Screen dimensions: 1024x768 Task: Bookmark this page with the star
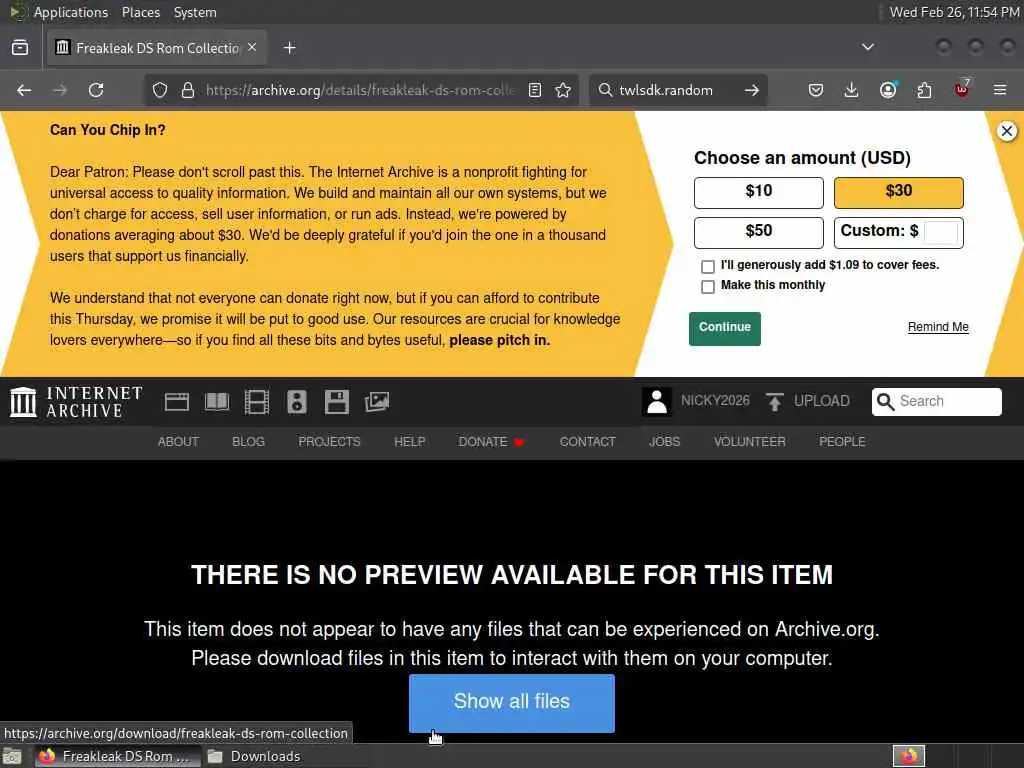coord(563,90)
